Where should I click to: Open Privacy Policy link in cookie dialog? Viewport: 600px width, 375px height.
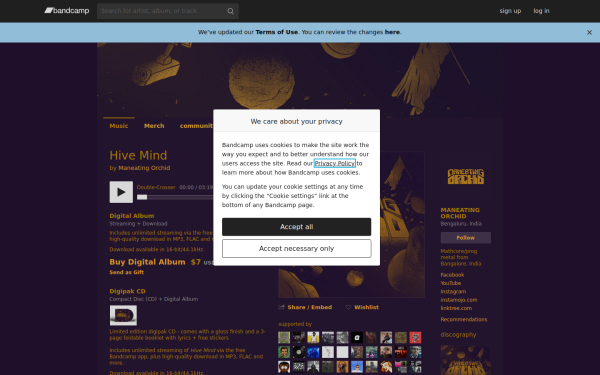point(334,163)
